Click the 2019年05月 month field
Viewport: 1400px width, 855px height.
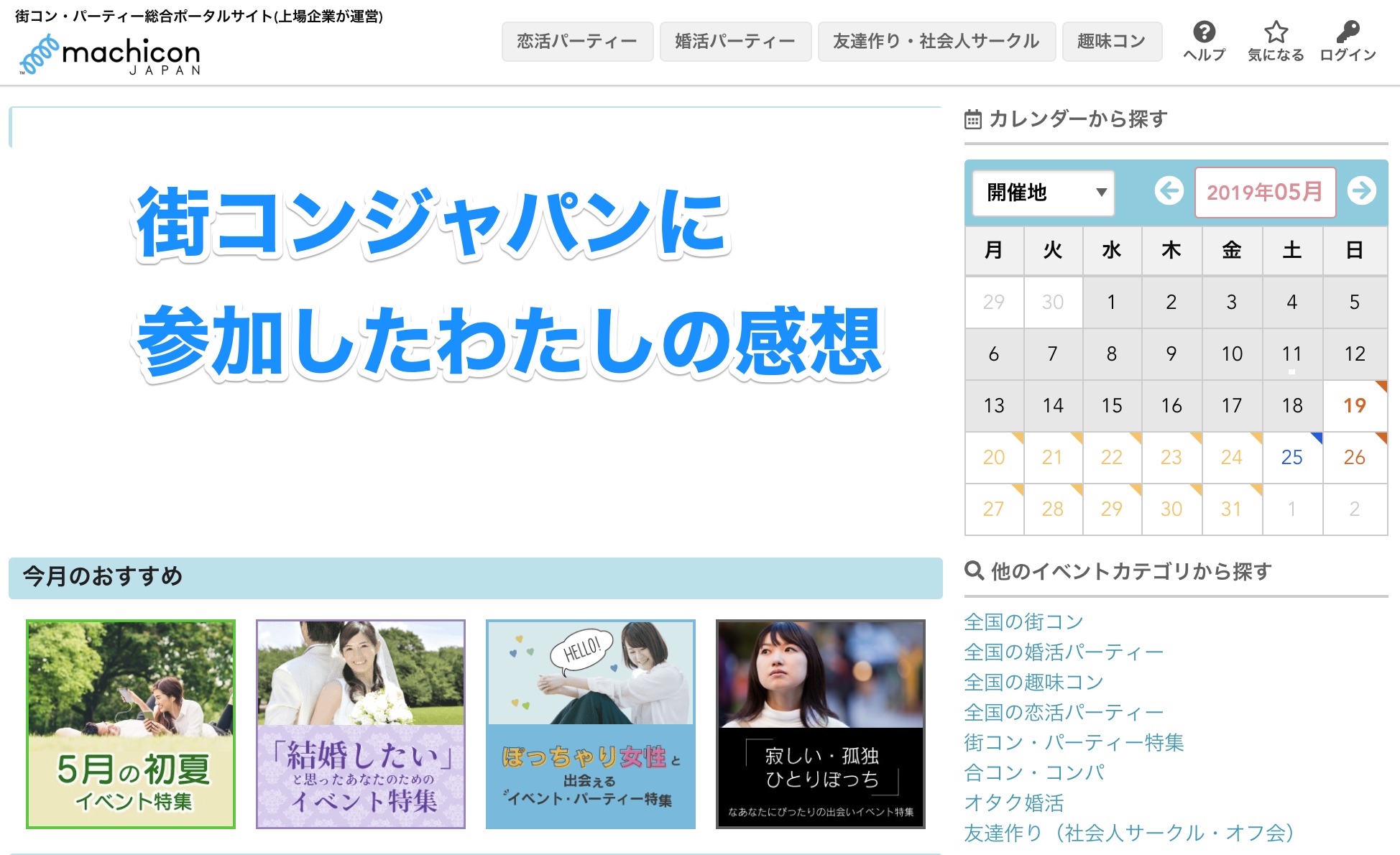1265,193
